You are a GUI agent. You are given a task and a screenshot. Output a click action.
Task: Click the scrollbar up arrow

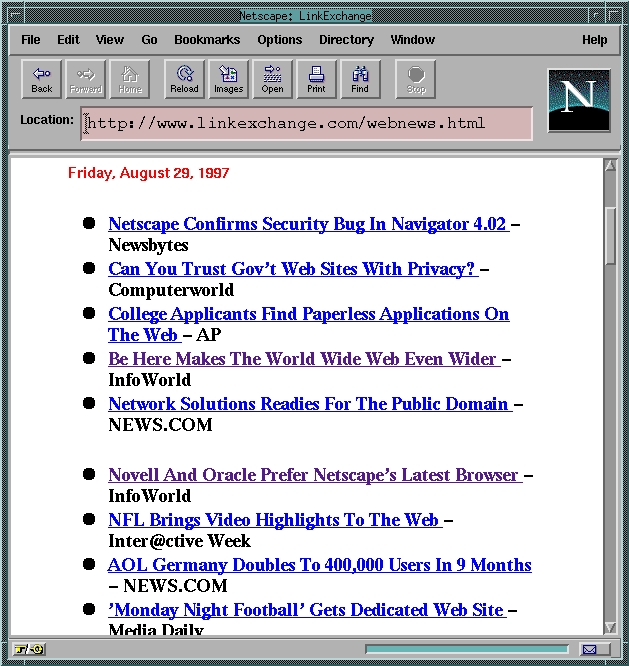point(611,166)
